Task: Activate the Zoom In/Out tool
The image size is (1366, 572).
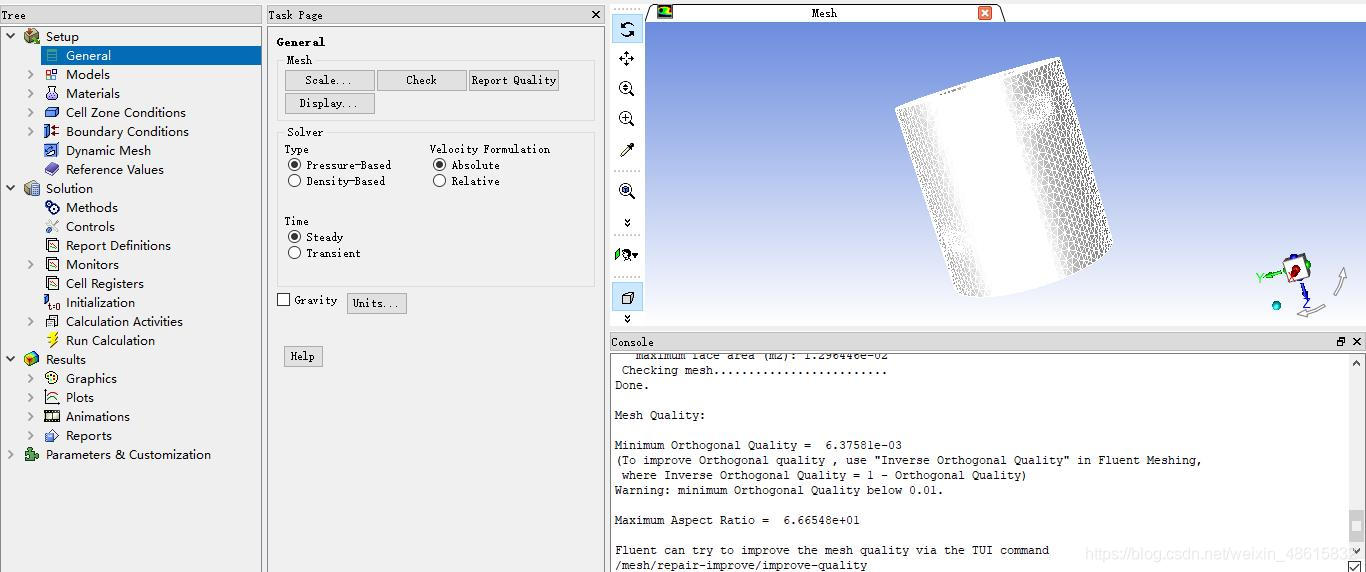Action: click(x=627, y=89)
